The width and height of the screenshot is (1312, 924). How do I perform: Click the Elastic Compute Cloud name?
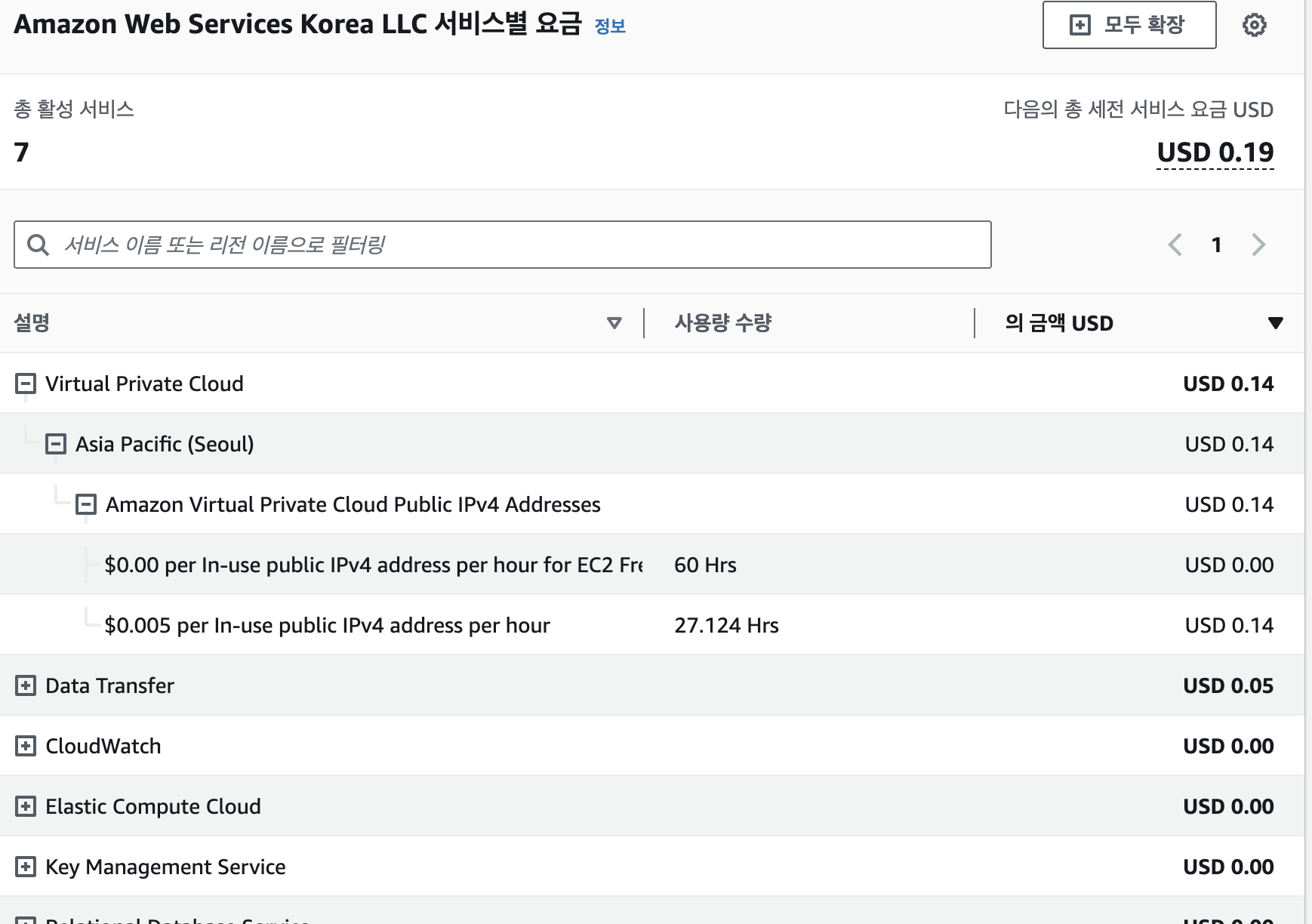153,806
